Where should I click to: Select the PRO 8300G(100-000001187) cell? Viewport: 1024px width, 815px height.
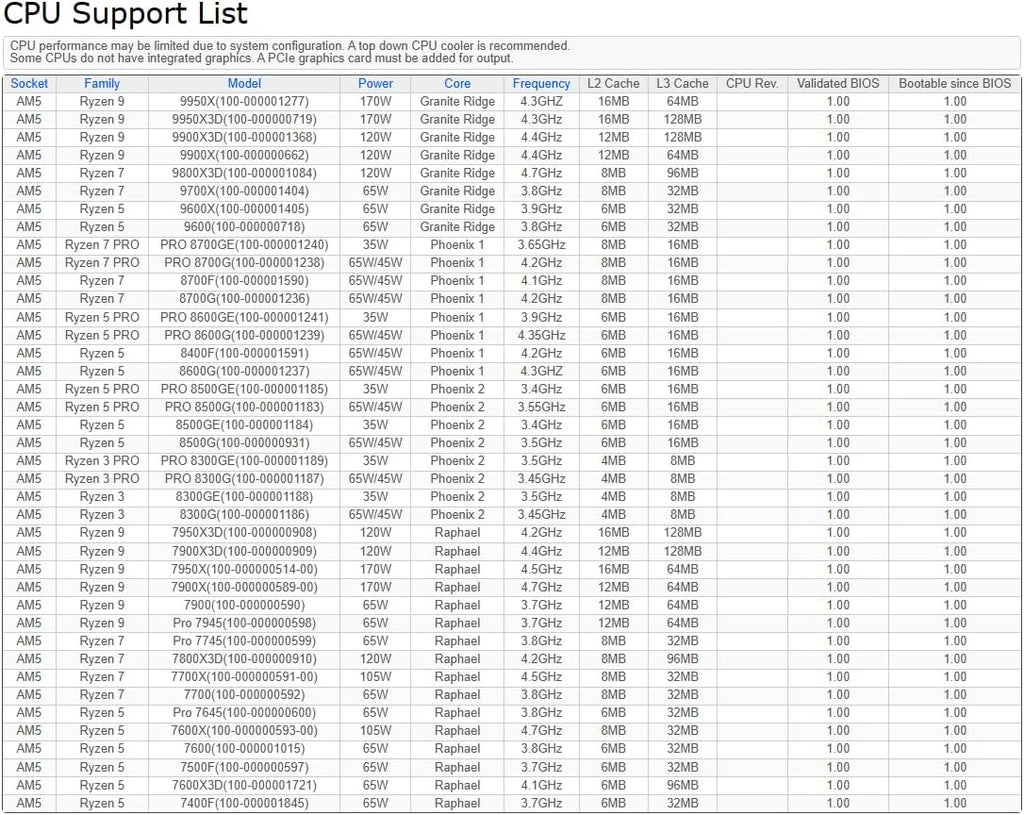tap(244, 479)
